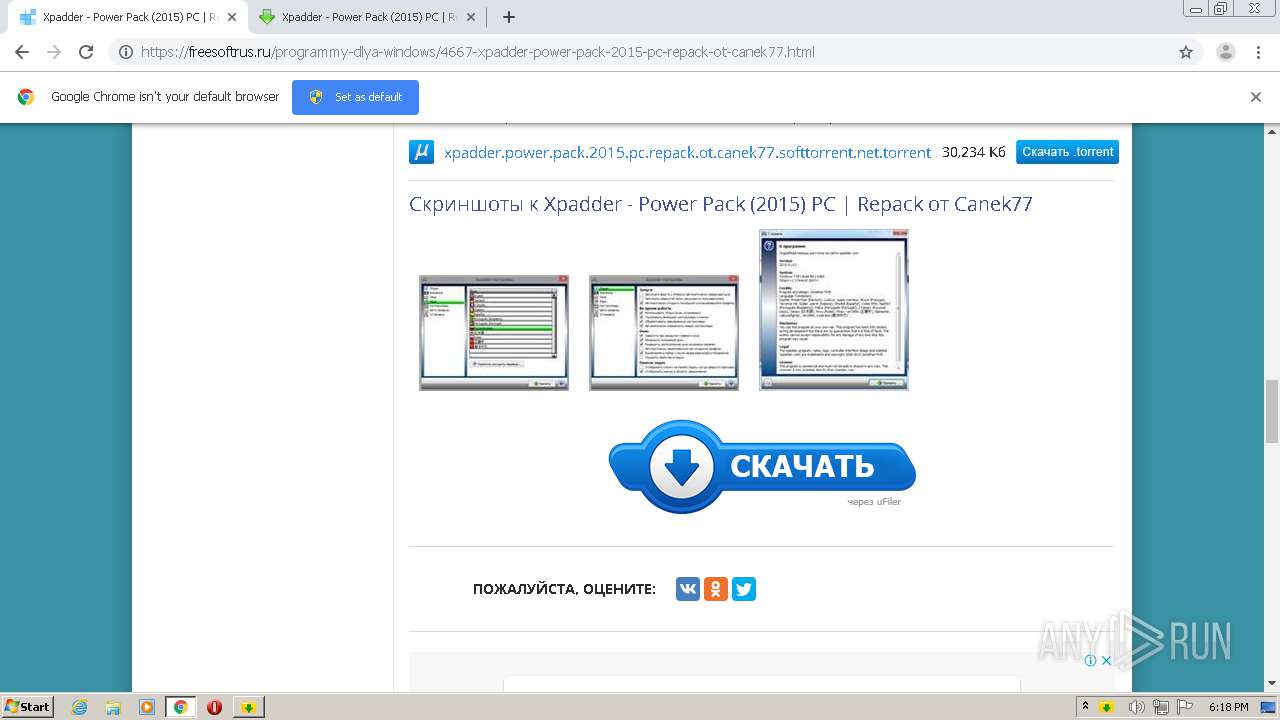Click the 30,234 Кб file size text
1280x720 pixels.
point(974,152)
